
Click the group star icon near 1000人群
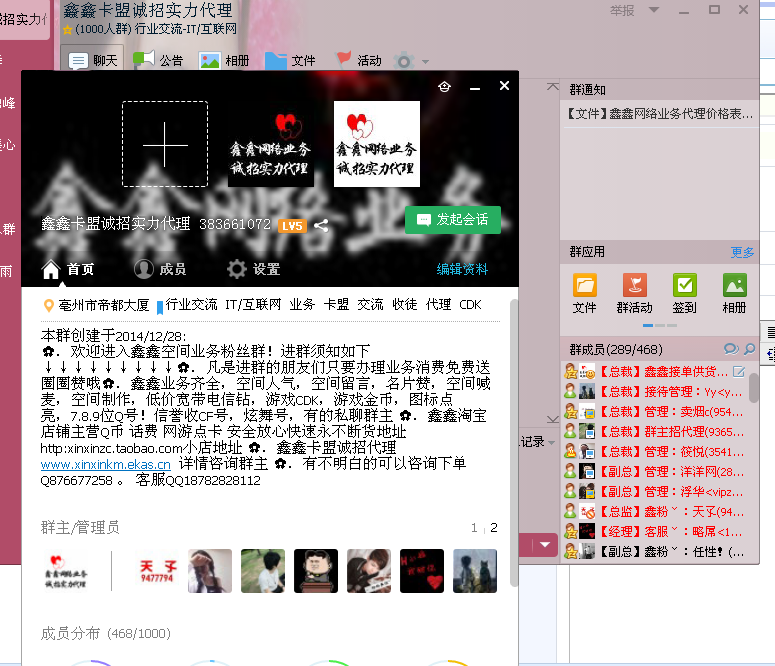tap(68, 30)
